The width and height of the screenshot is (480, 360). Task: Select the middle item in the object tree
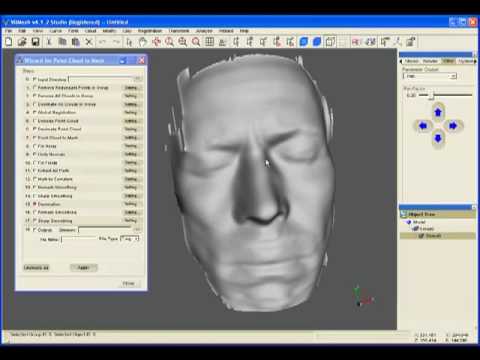point(426,229)
